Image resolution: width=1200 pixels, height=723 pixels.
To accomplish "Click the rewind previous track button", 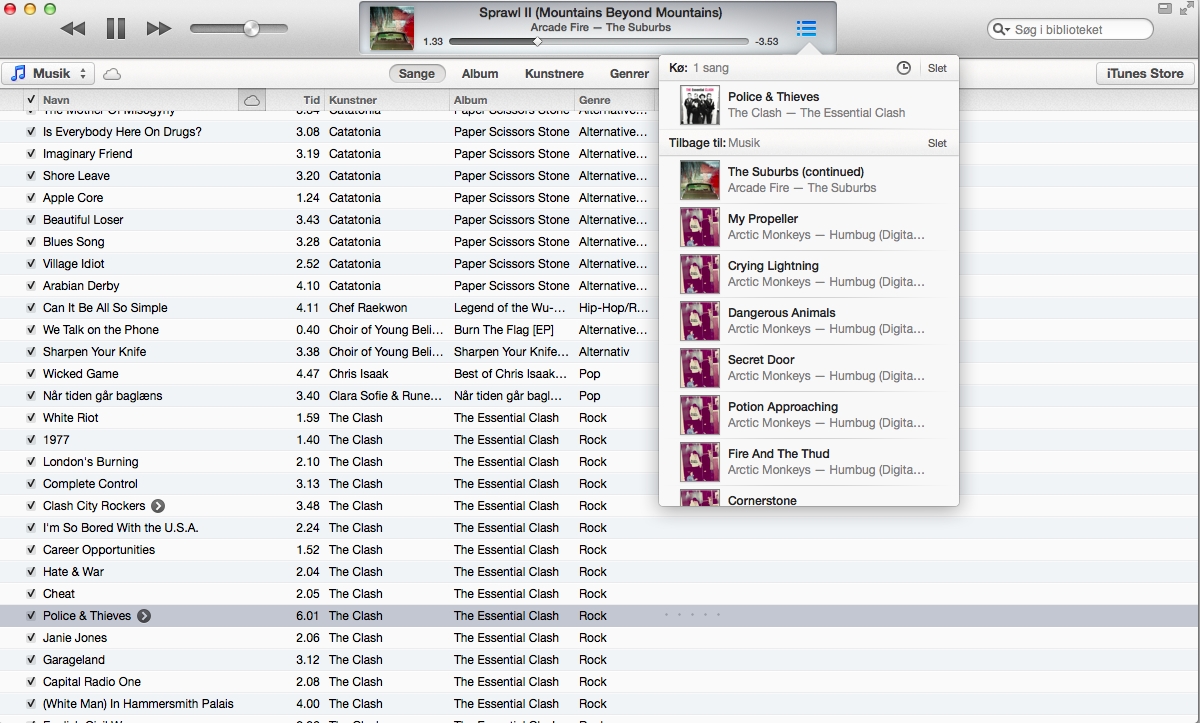I will click(73, 29).
